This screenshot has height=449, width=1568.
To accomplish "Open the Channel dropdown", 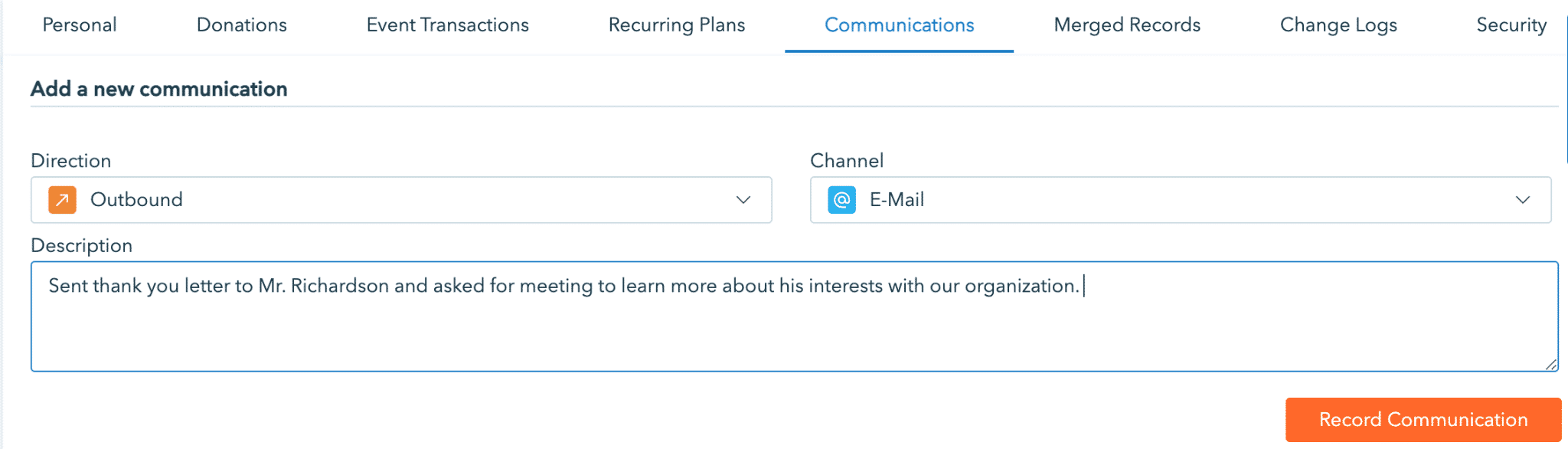I will 1148,200.
